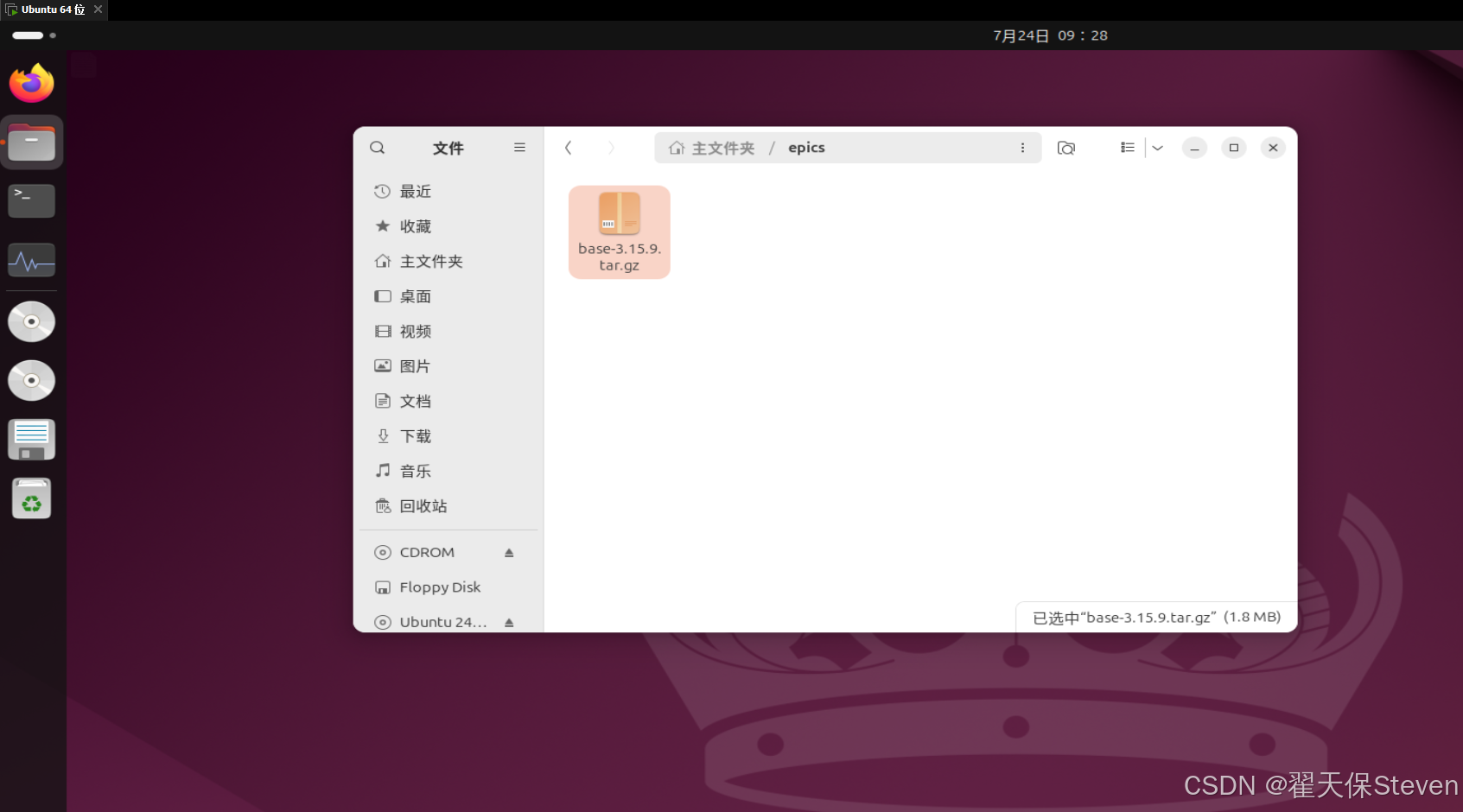
Task: Maximize the Files window
Action: [x=1234, y=148]
